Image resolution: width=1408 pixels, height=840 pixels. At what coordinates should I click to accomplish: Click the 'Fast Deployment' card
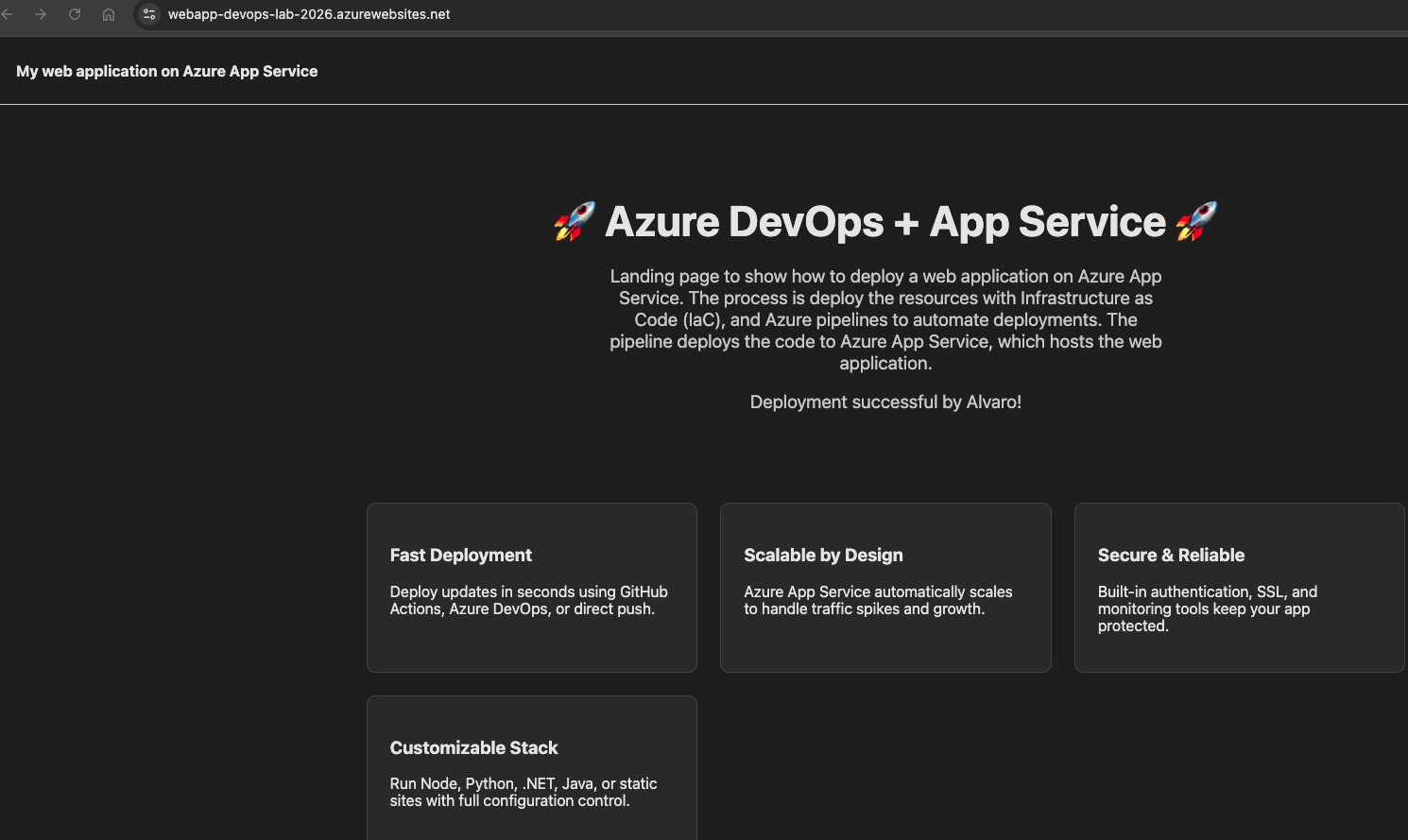point(531,586)
